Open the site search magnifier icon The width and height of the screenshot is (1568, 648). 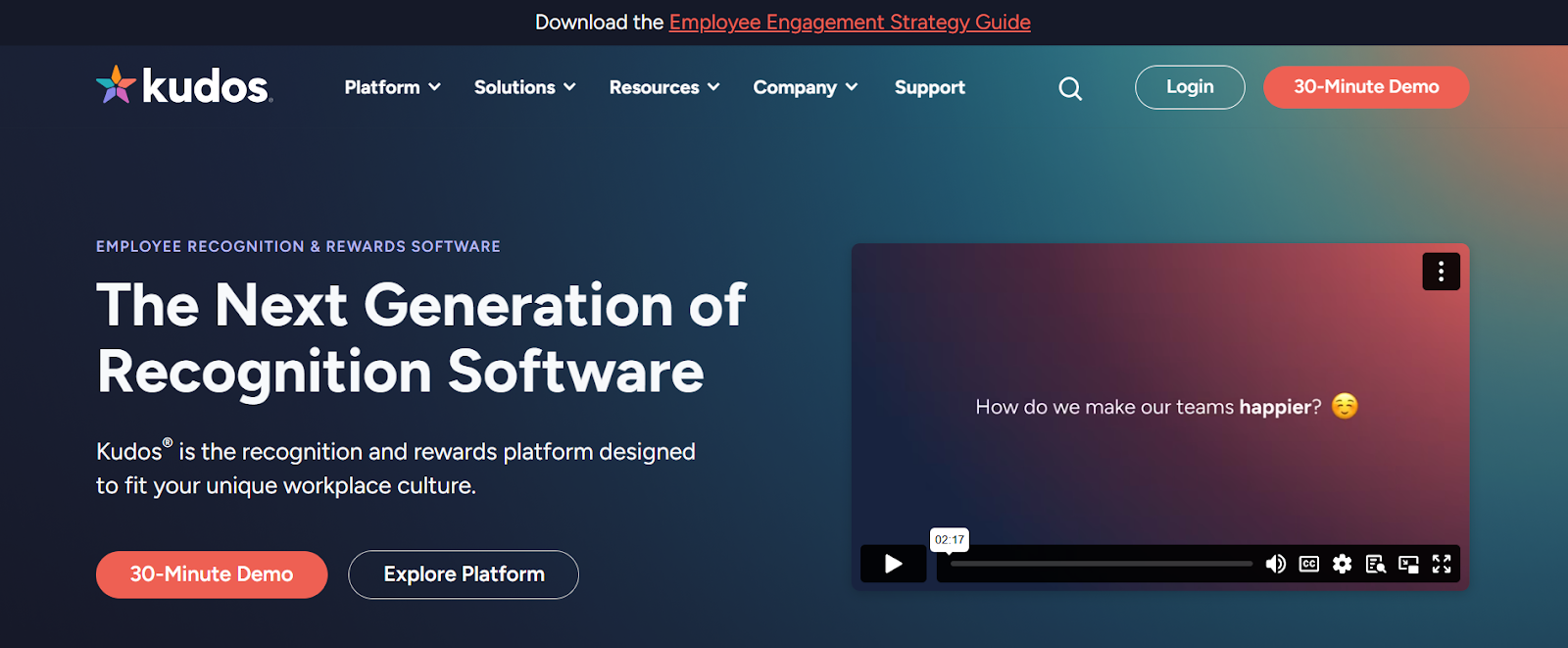(1070, 88)
